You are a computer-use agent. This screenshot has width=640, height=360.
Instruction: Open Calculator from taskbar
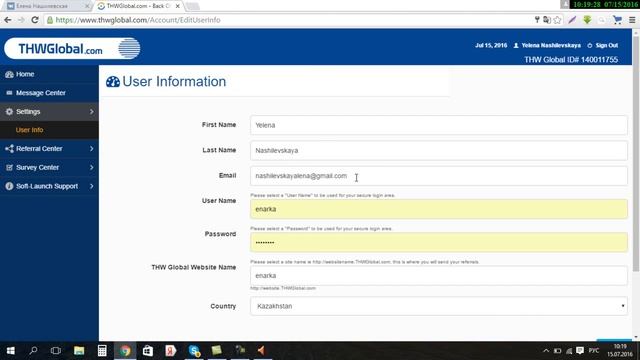click(102, 351)
